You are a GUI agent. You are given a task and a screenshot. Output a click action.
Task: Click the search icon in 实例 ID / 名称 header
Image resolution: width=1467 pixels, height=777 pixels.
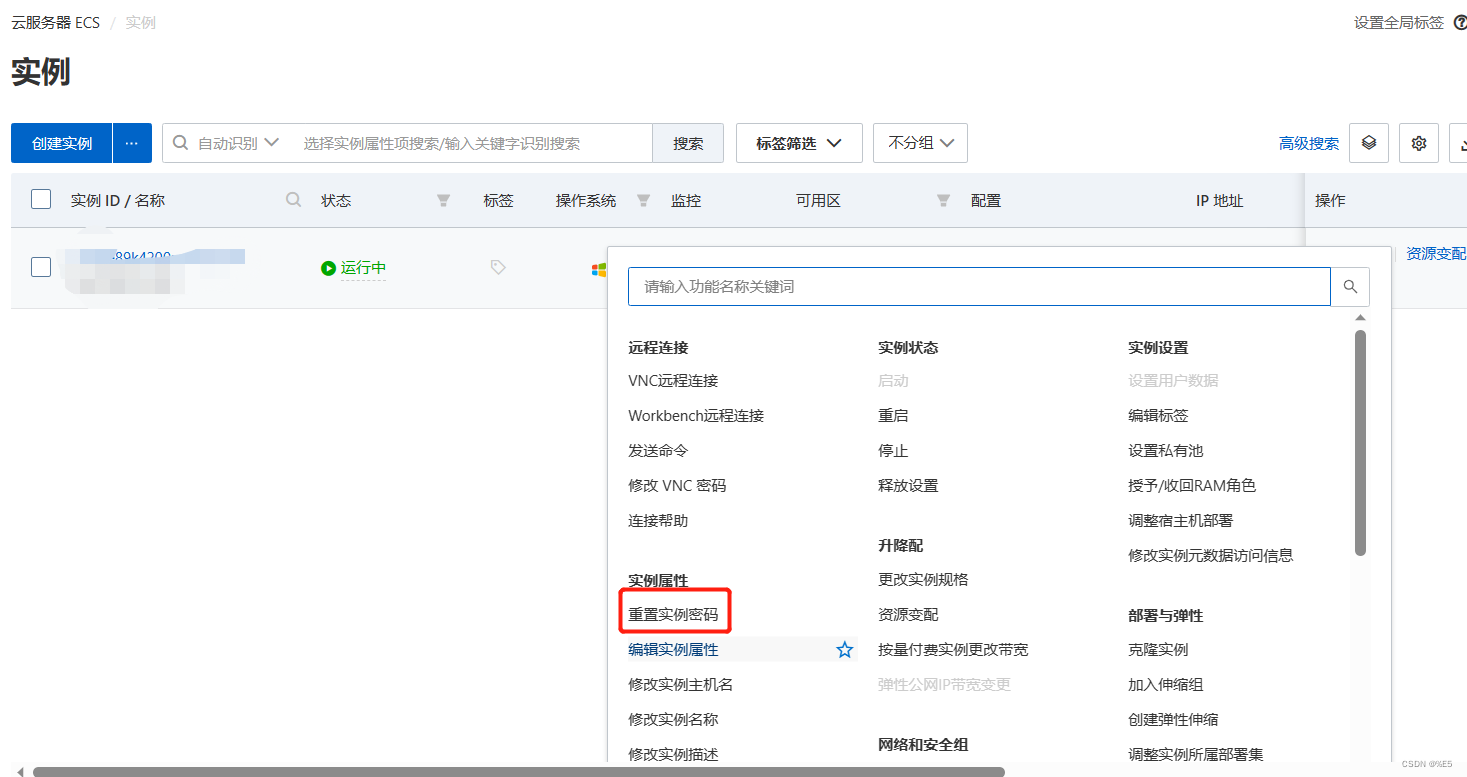tap(293, 200)
